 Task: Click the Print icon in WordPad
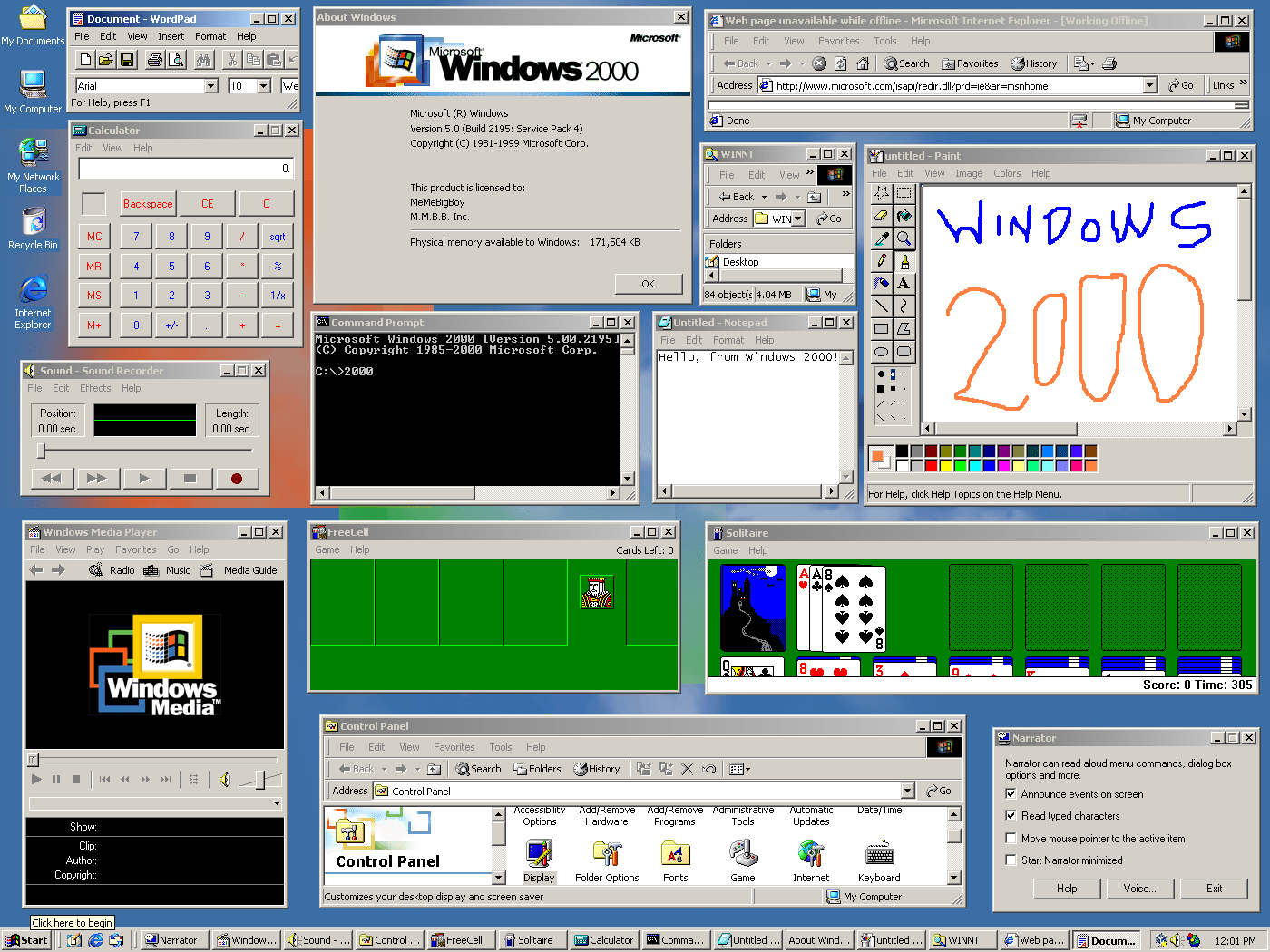[x=155, y=60]
